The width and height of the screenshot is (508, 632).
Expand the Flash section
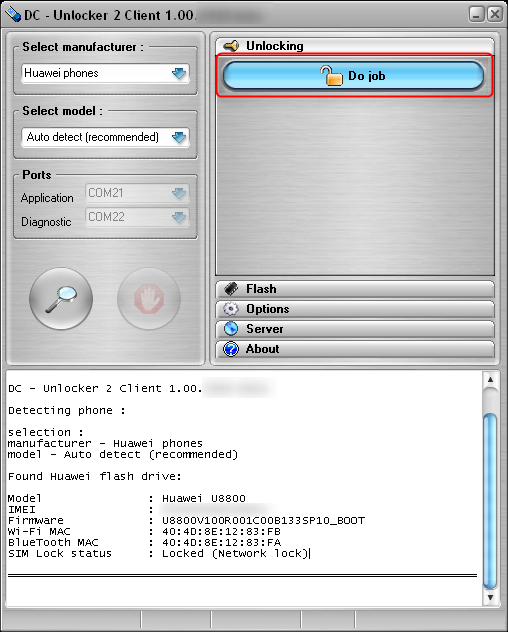(x=355, y=289)
